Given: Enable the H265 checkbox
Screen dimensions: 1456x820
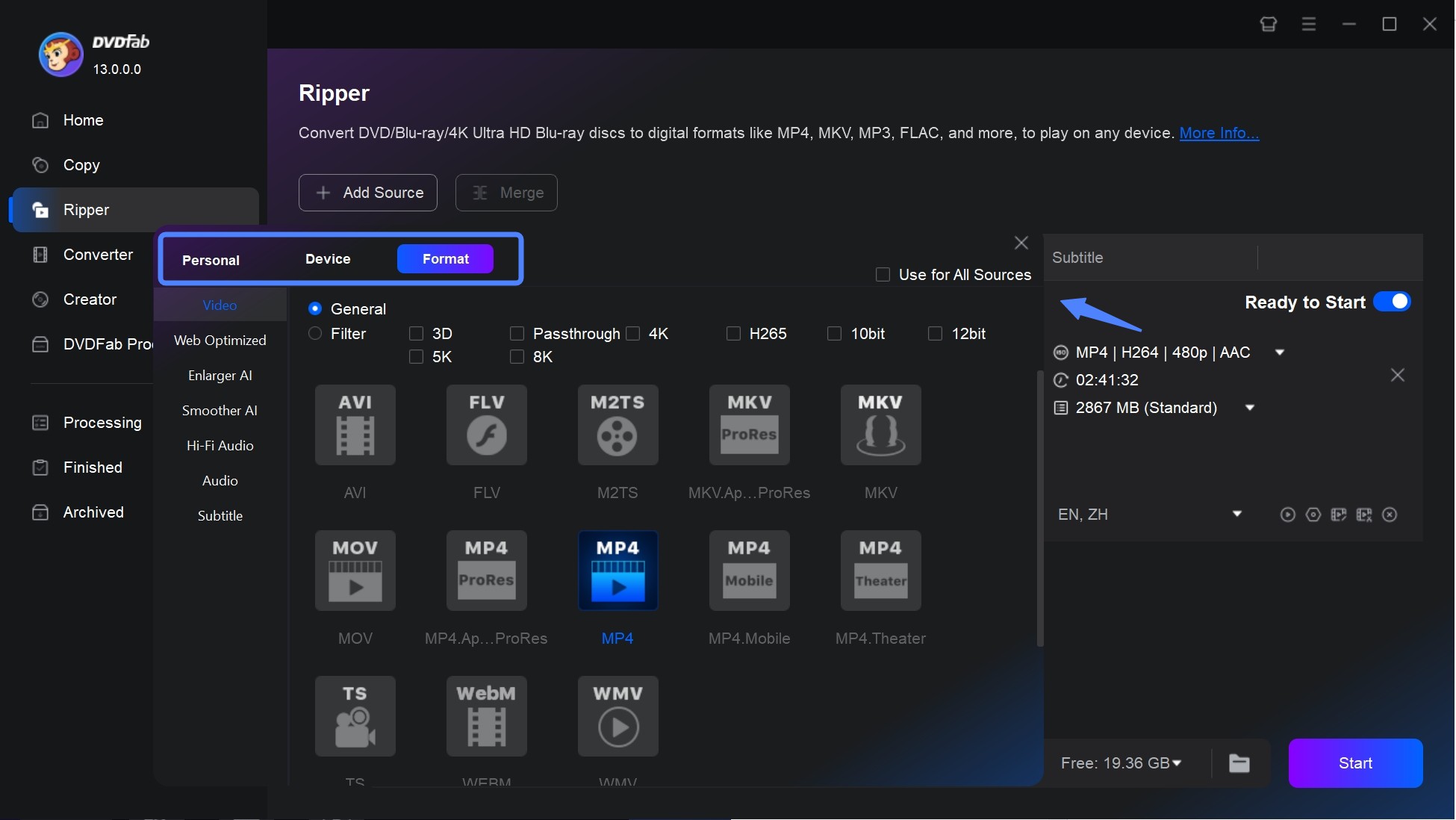Looking at the screenshot, I should (732, 333).
